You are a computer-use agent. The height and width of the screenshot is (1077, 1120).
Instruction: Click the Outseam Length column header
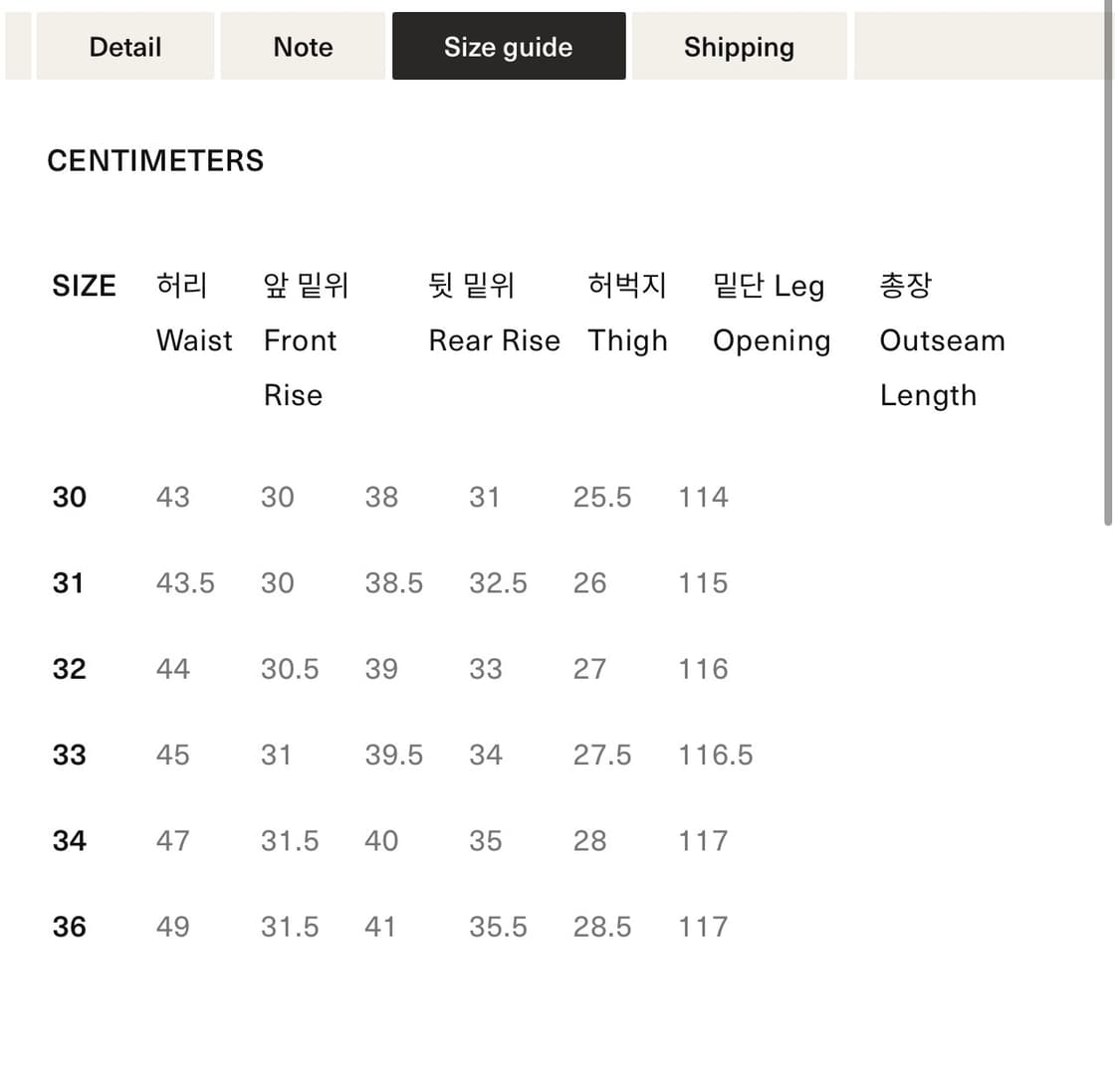tap(942, 340)
